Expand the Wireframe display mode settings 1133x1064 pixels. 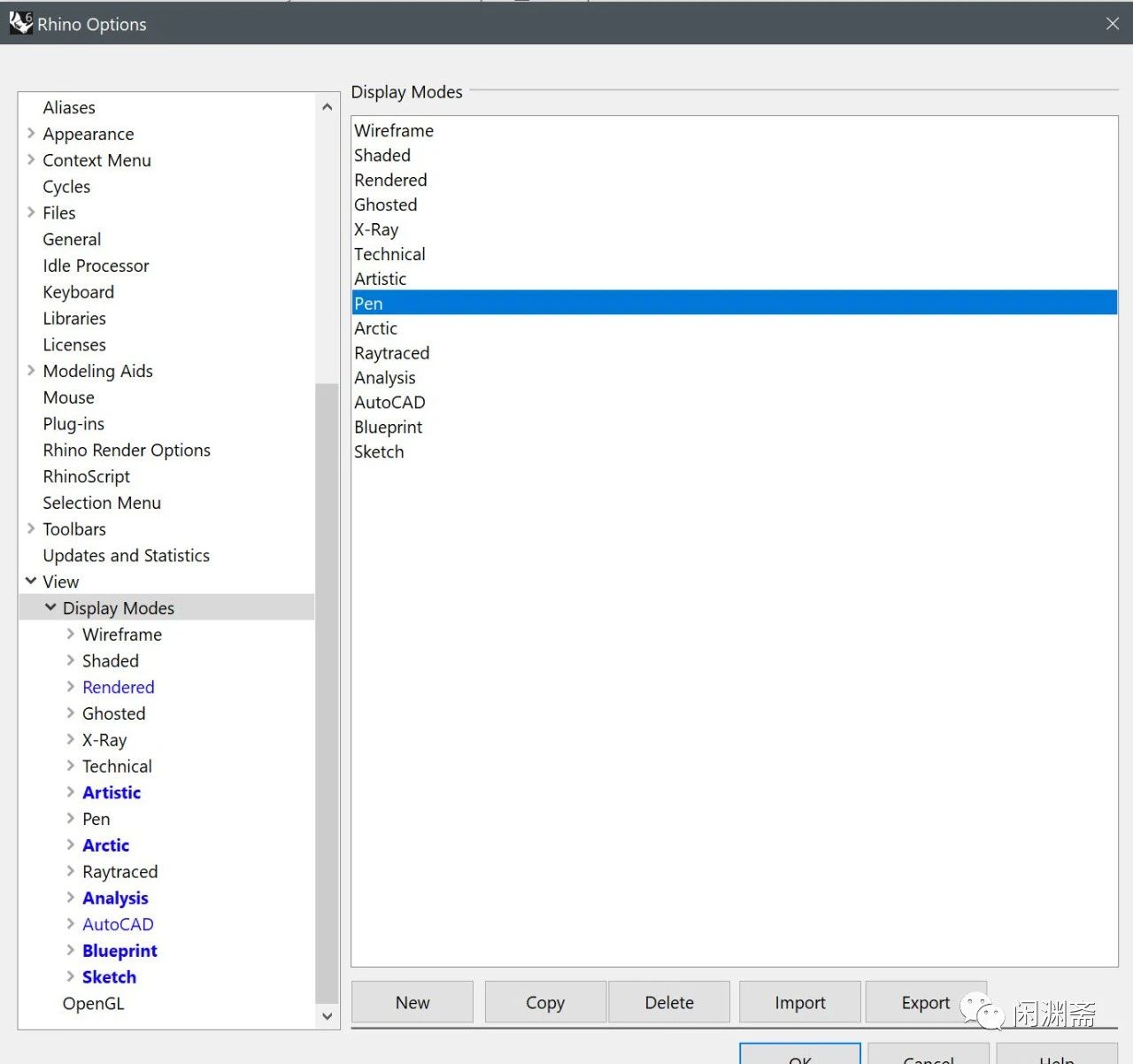click(x=71, y=635)
